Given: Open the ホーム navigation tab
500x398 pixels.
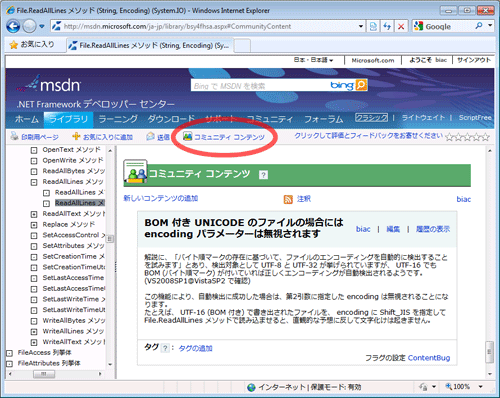Looking at the screenshot, I should tap(27, 119).
